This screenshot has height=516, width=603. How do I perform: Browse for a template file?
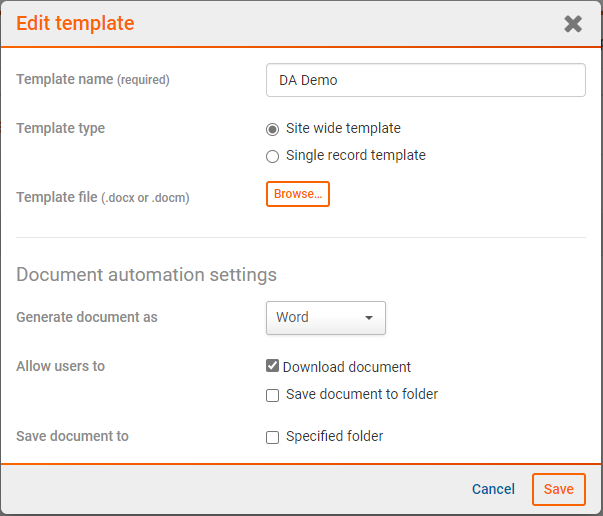pyautogui.click(x=297, y=194)
